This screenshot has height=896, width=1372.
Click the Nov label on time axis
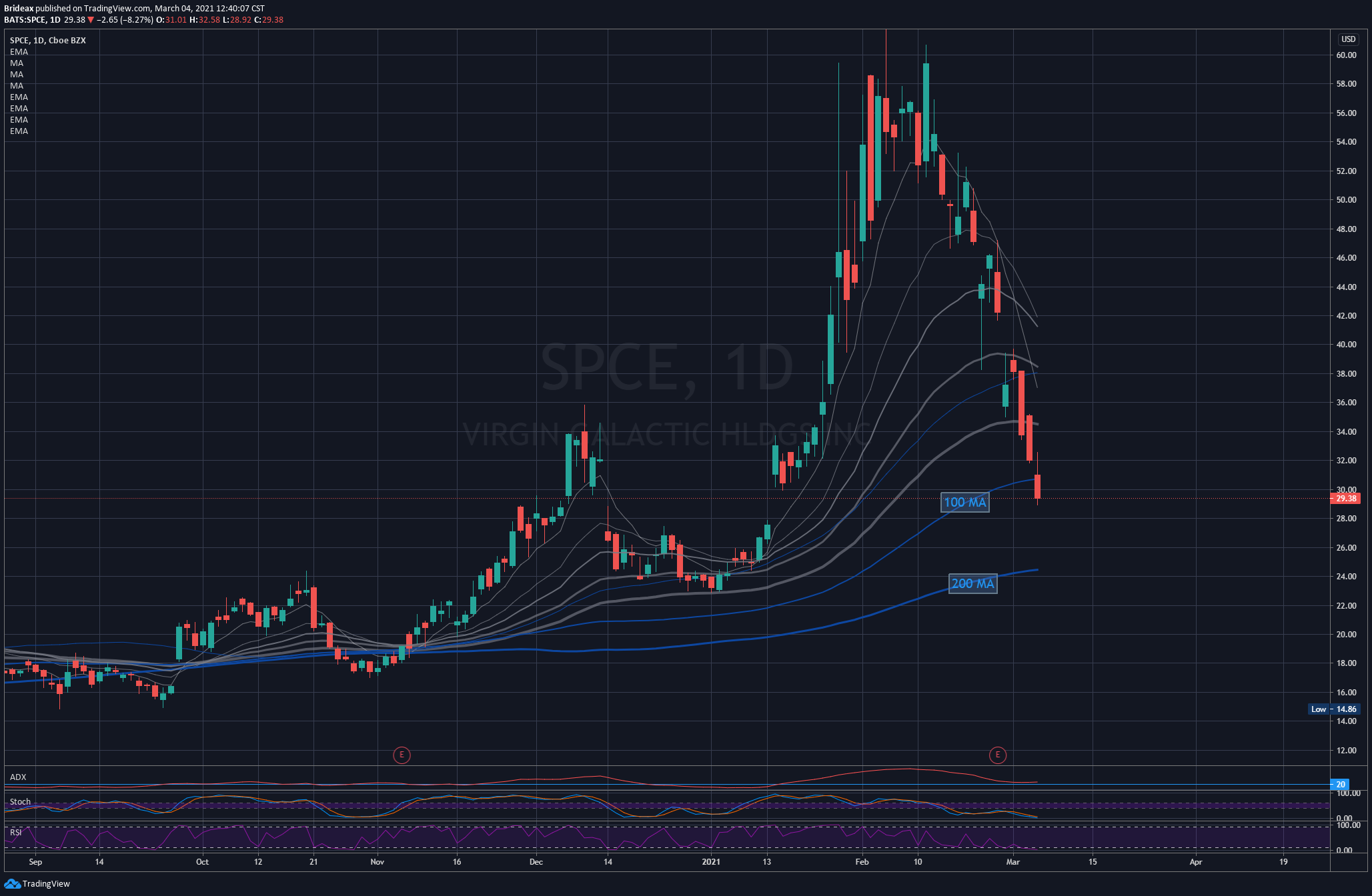click(x=378, y=862)
